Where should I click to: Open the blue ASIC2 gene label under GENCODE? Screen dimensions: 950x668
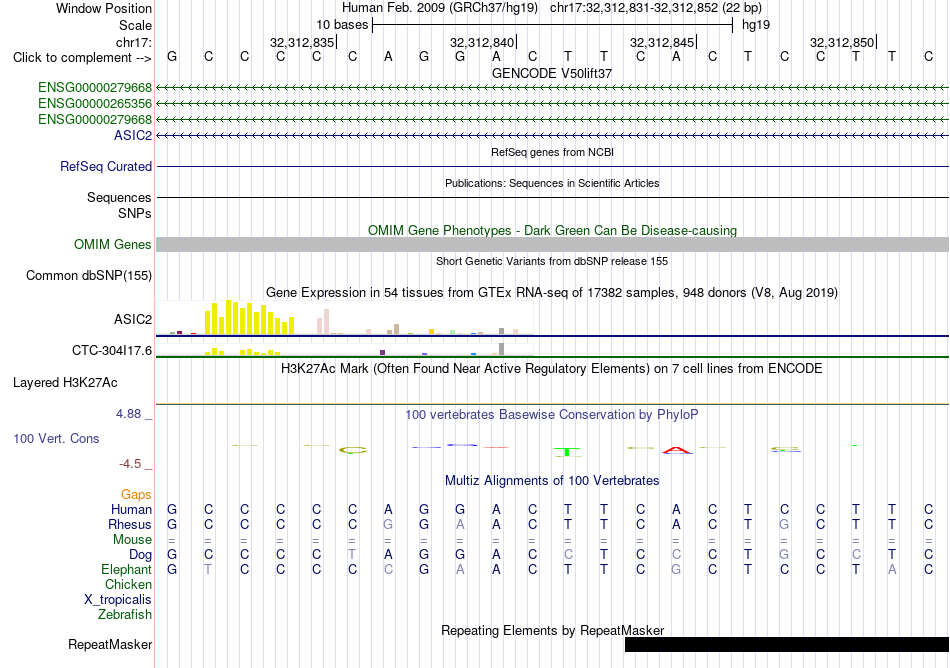click(133, 135)
